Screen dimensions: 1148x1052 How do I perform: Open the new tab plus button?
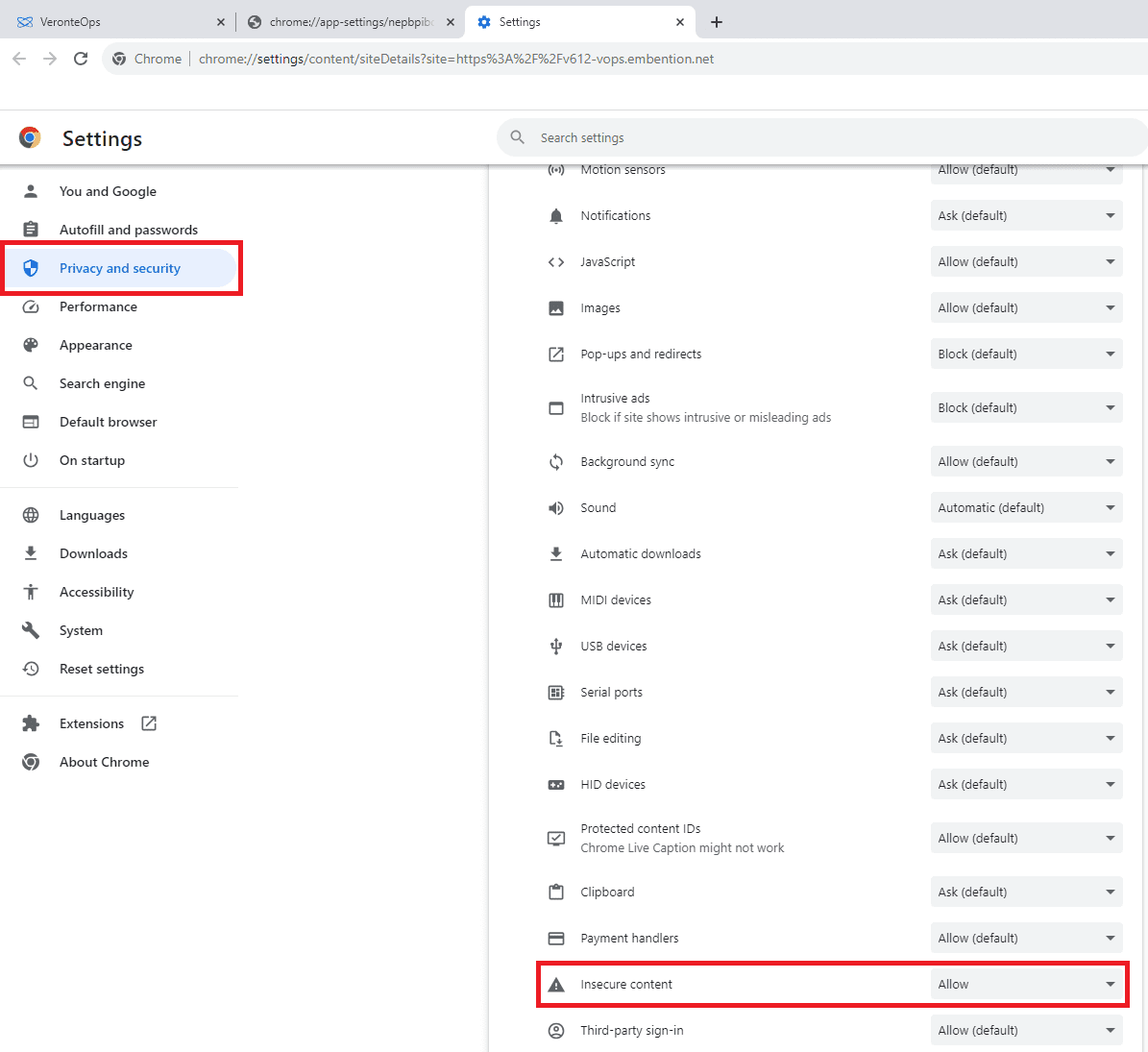[x=717, y=22]
